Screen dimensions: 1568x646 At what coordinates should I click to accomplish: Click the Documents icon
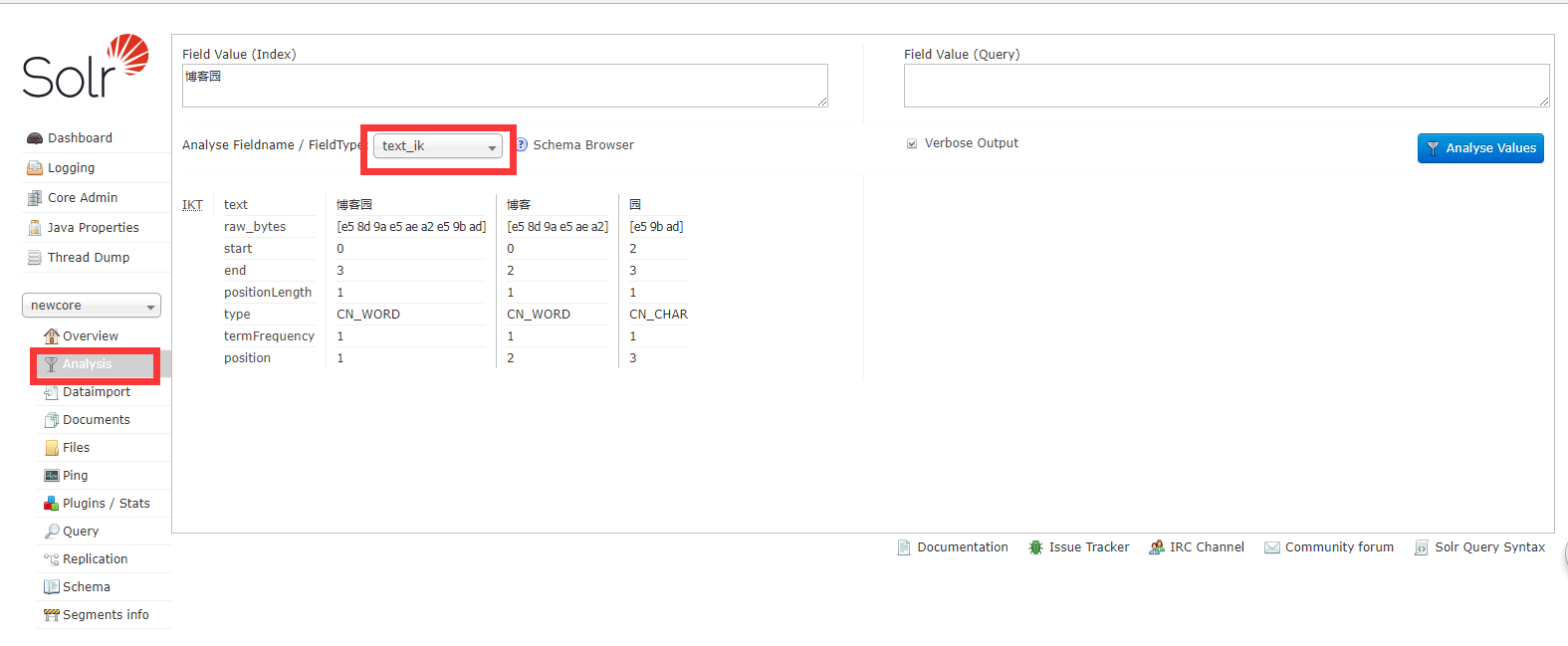coord(52,420)
